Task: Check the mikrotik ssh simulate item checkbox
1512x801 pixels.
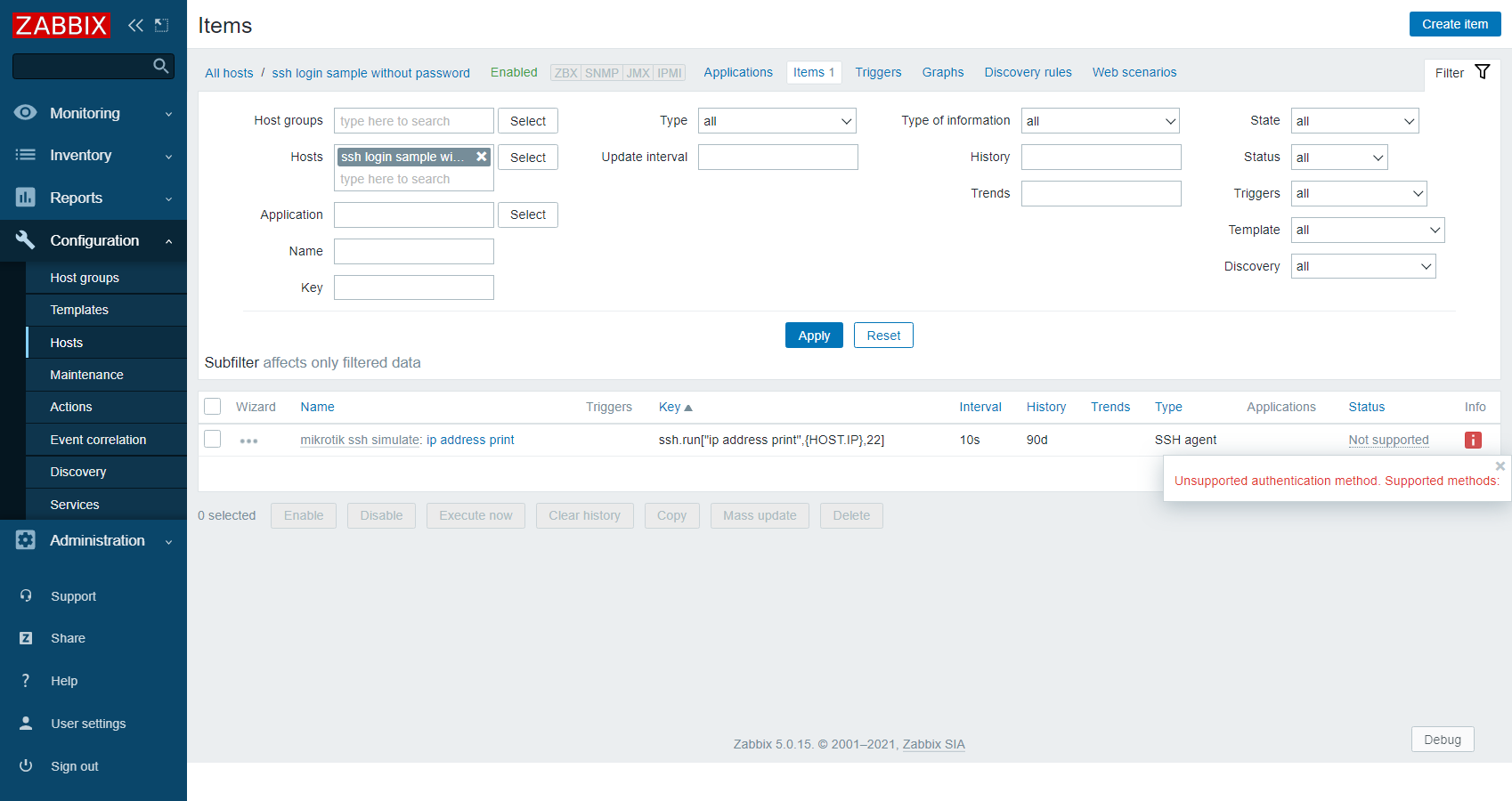Action: 213,439
